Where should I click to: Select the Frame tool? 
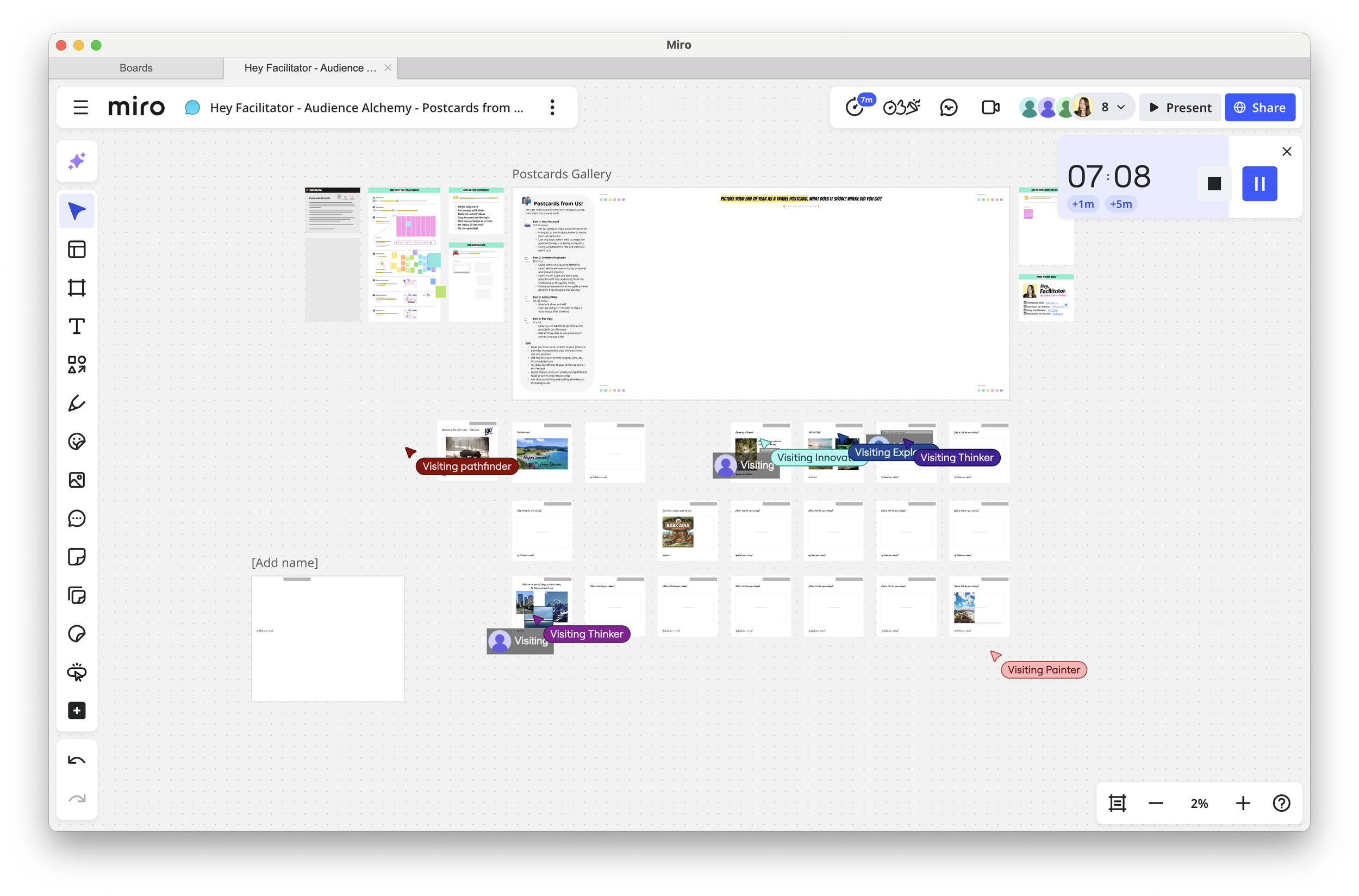(x=77, y=288)
